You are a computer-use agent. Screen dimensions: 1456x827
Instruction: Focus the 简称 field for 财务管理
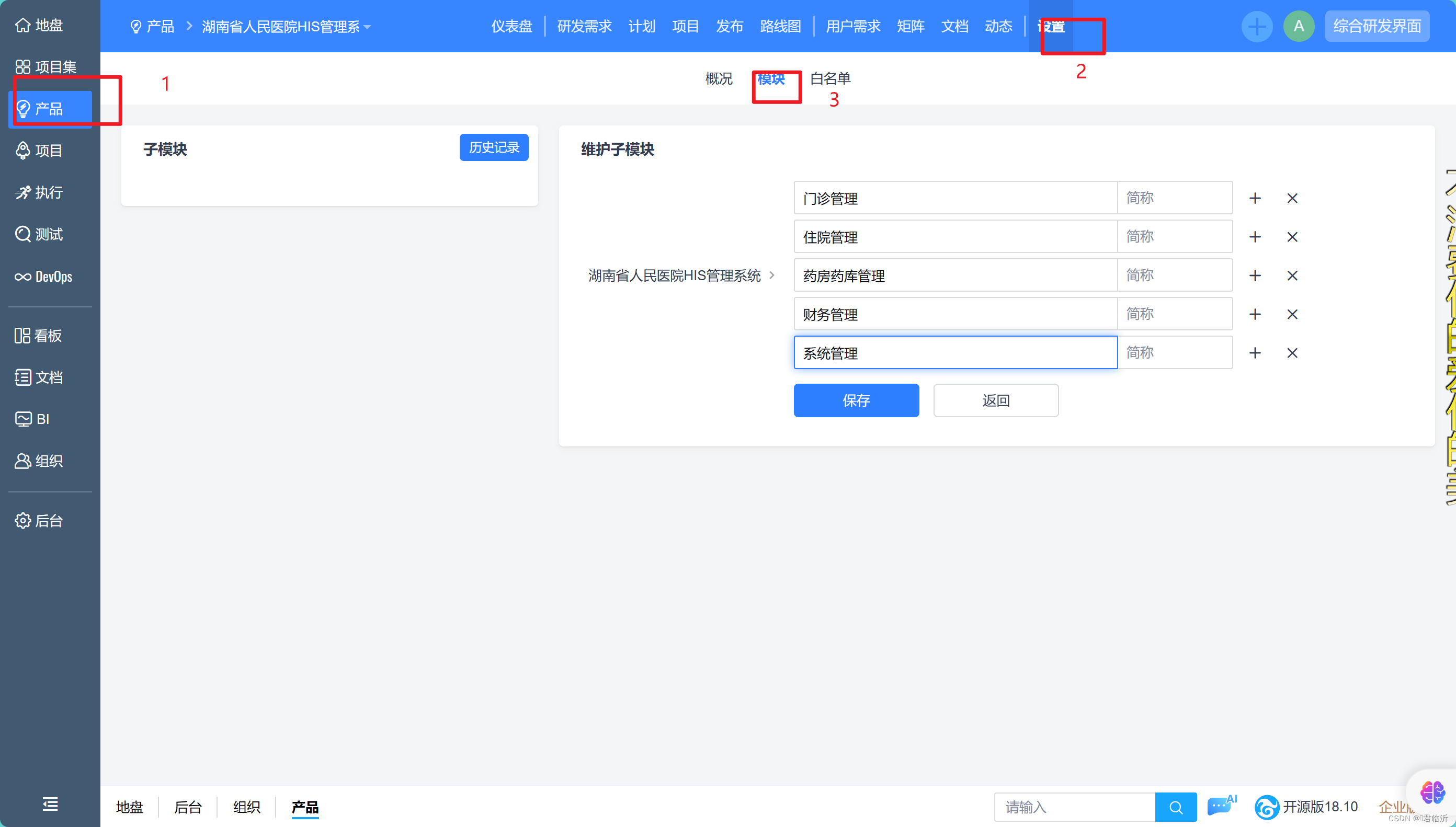tap(1174, 314)
